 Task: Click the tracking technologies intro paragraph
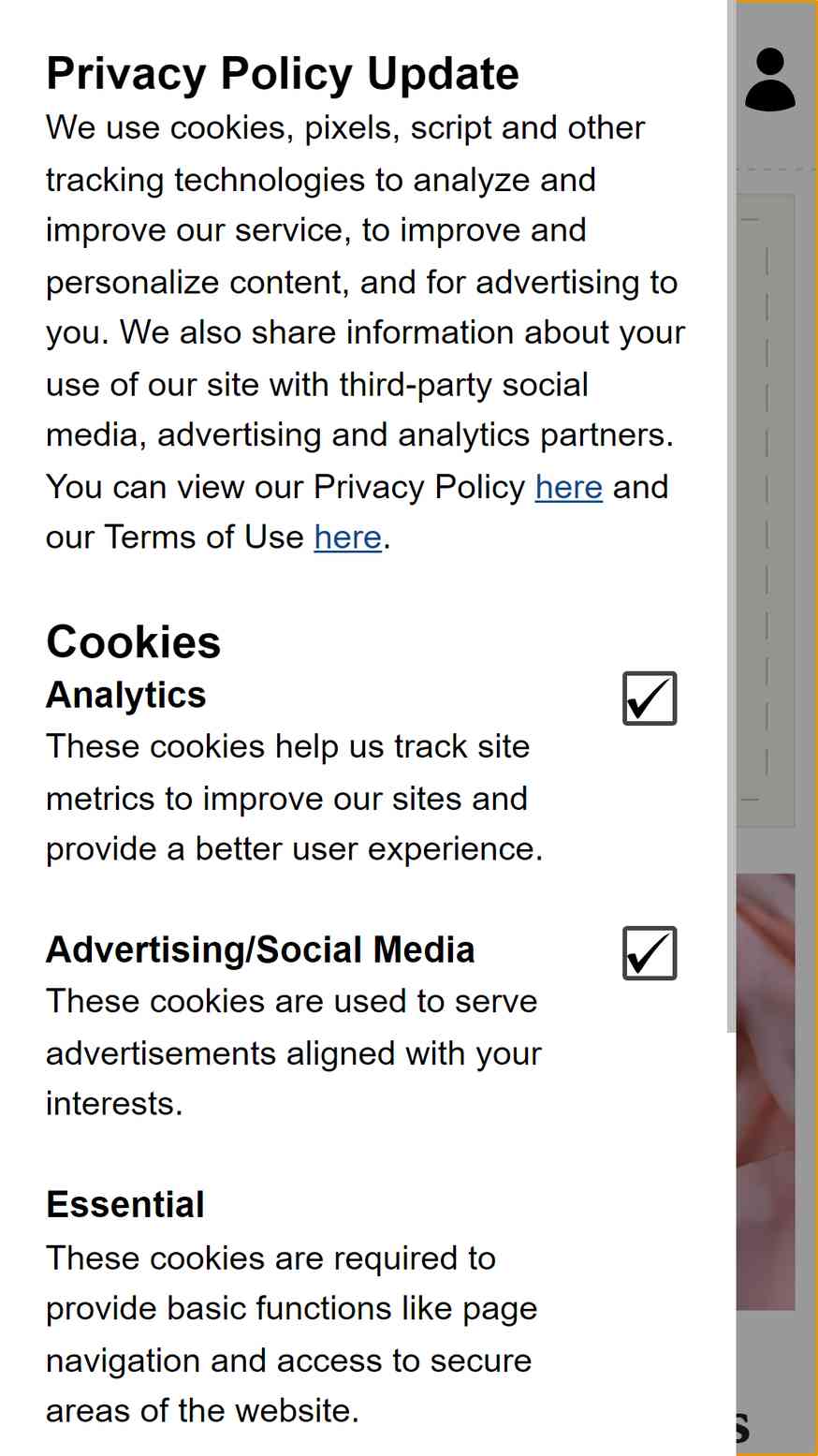(x=366, y=332)
